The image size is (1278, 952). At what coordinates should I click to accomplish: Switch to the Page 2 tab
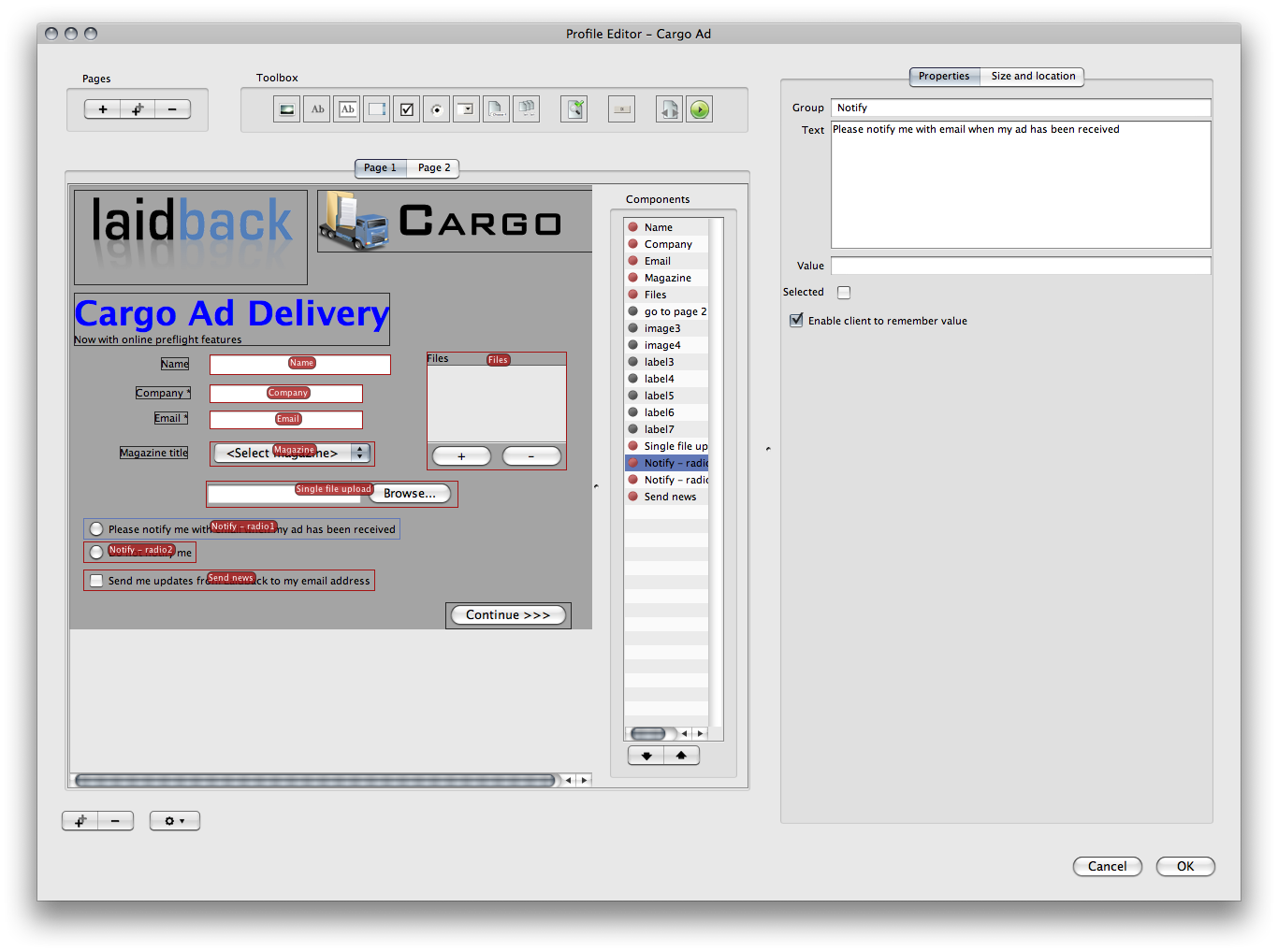434,168
